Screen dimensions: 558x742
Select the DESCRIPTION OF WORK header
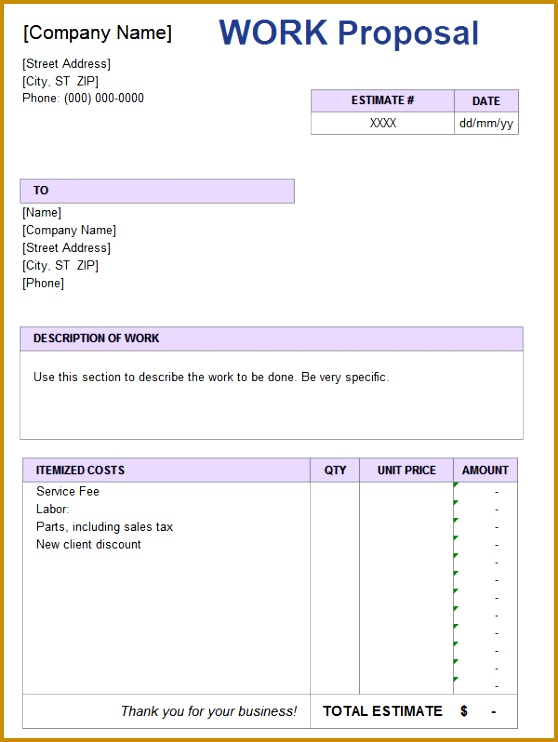pyautogui.click(x=272, y=338)
